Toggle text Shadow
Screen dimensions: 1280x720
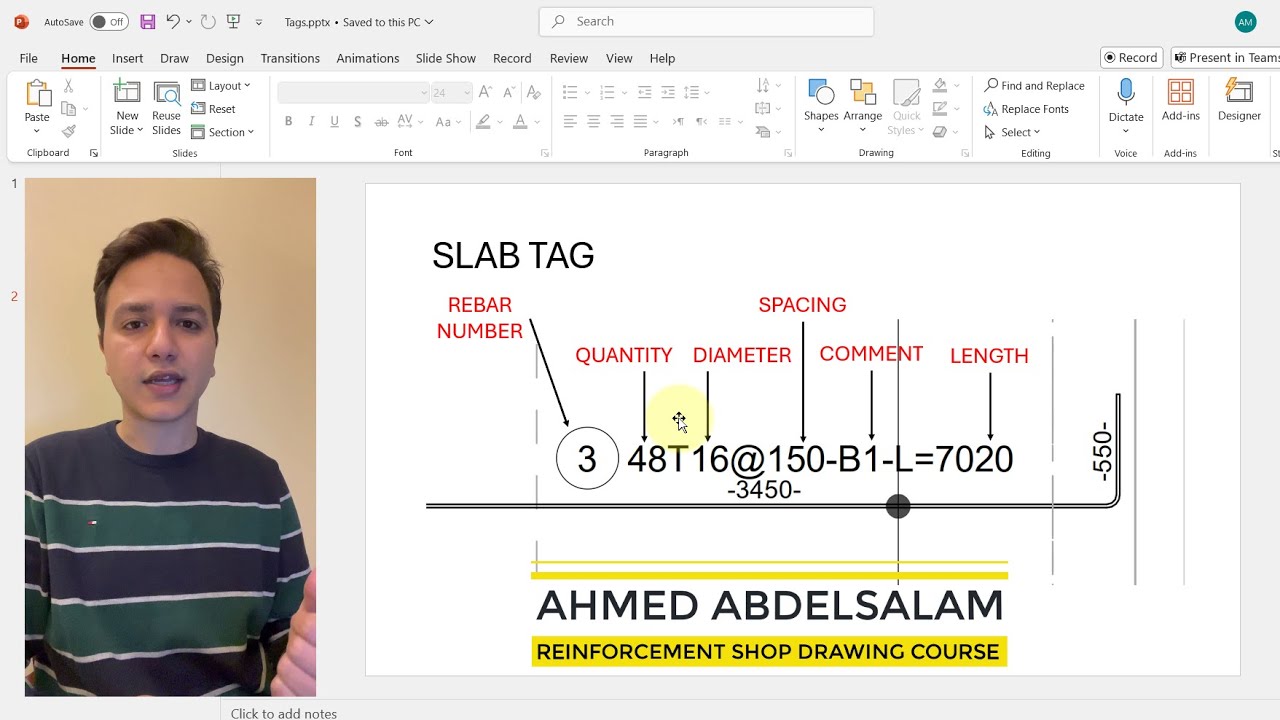tap(357, 122)
